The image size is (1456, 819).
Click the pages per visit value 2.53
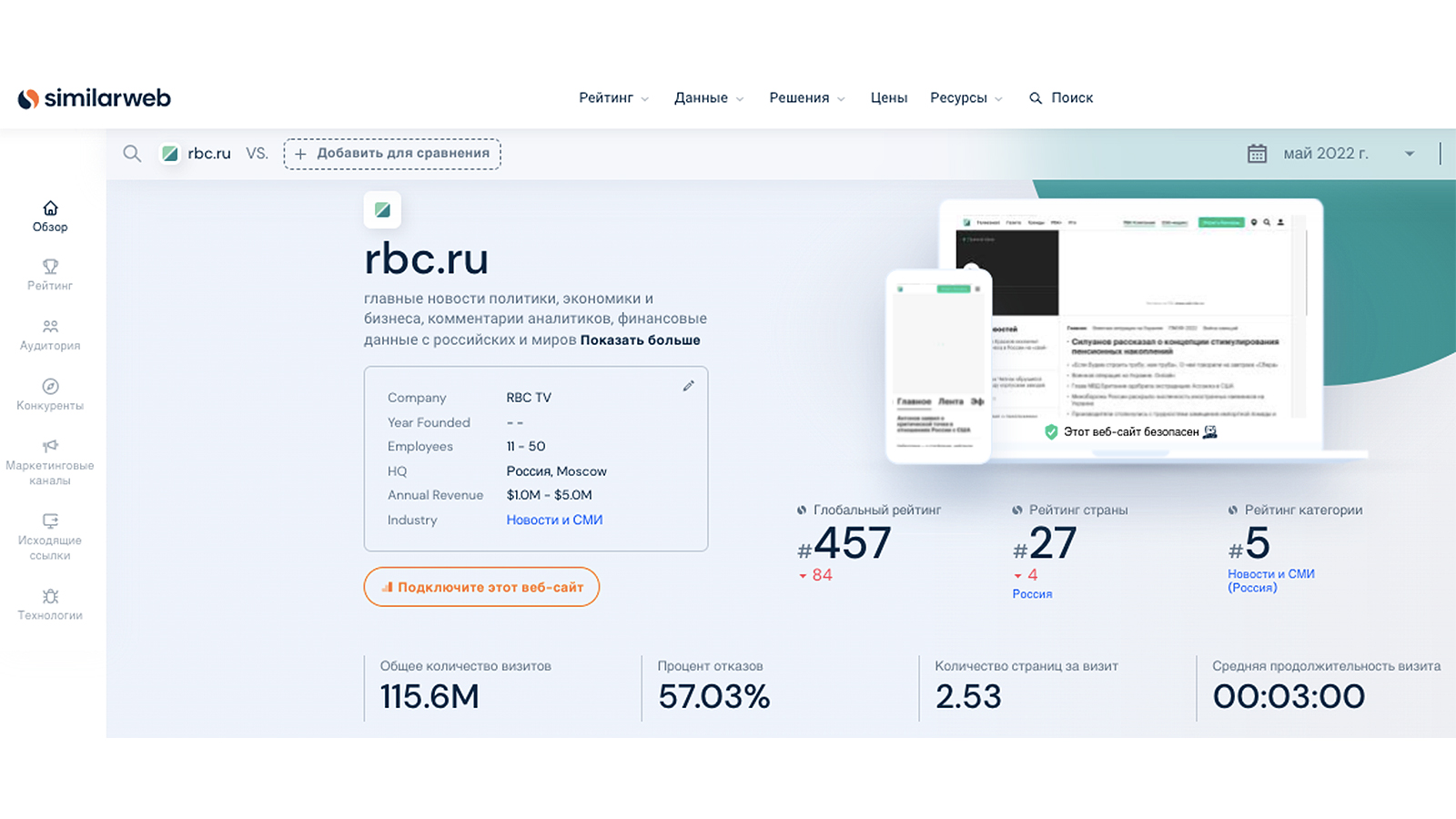click(968, 697)
